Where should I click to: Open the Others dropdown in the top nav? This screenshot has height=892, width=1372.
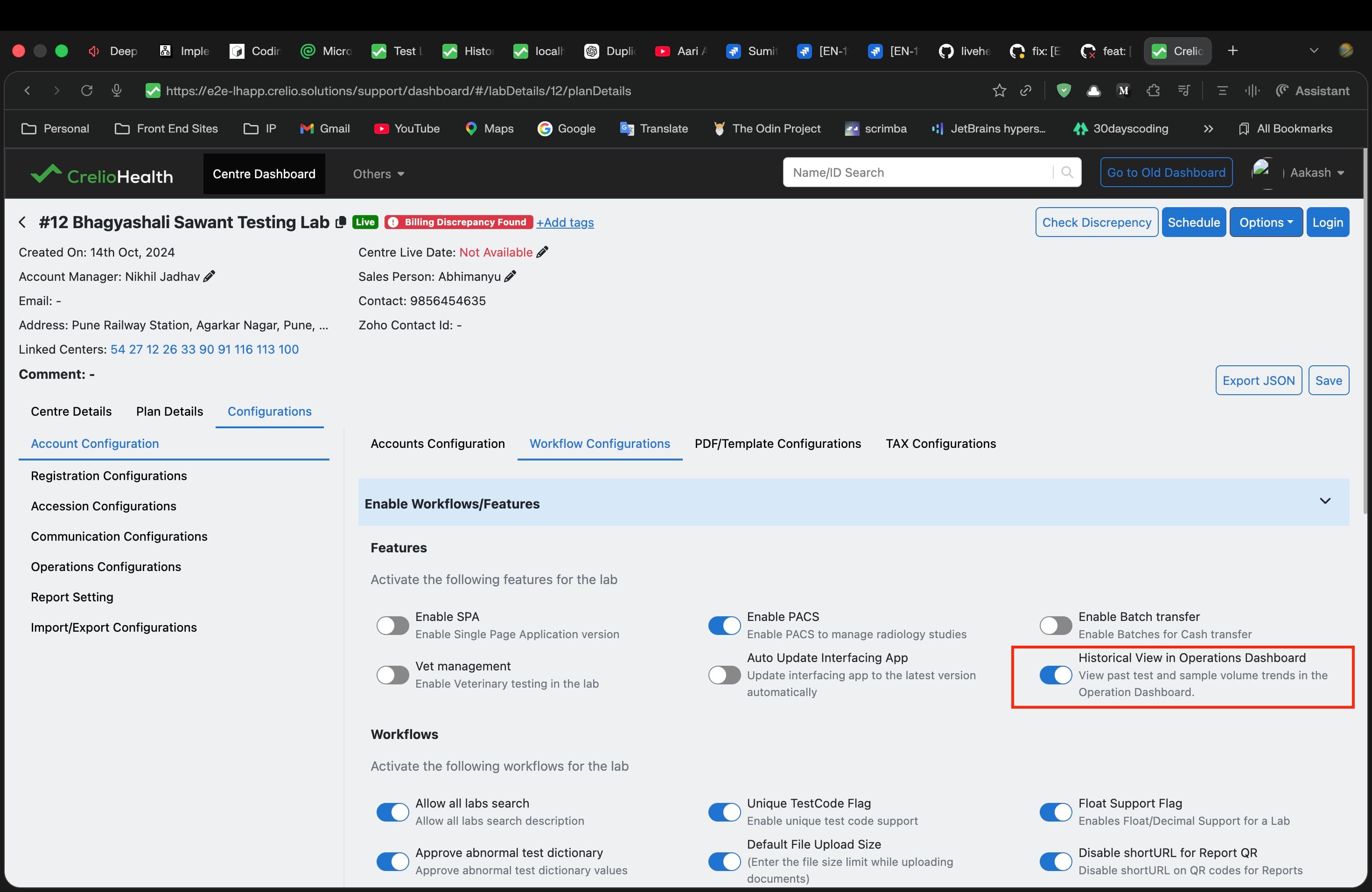point(378,174)
